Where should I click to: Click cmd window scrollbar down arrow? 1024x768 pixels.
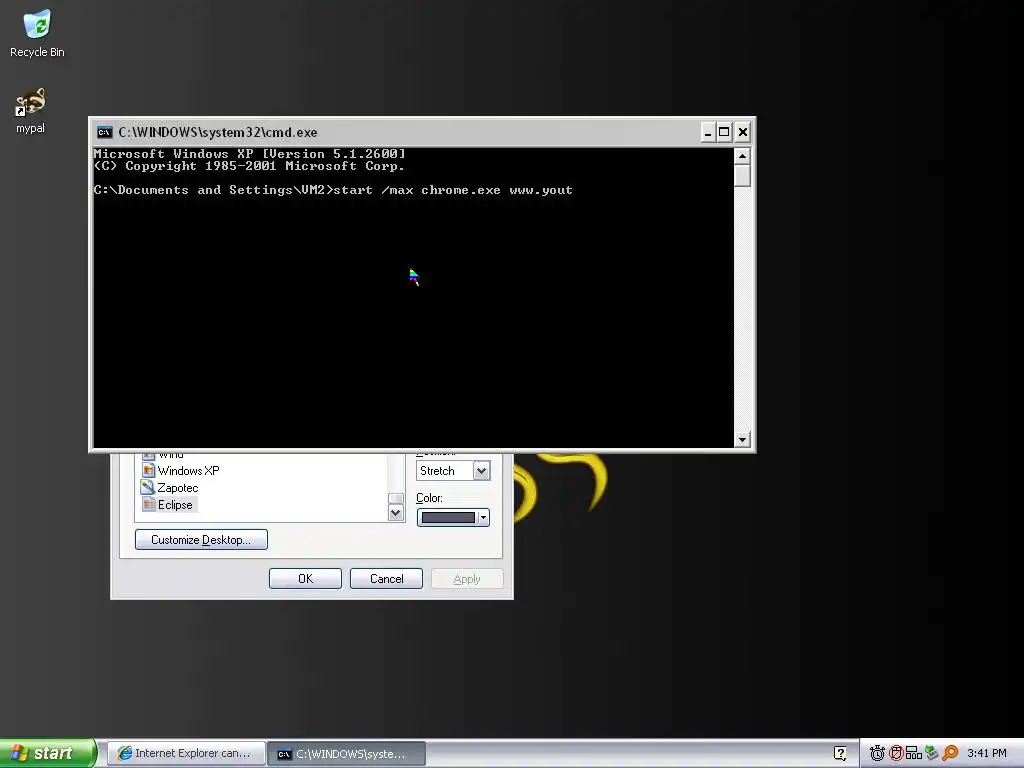click(x=742, y=440)
